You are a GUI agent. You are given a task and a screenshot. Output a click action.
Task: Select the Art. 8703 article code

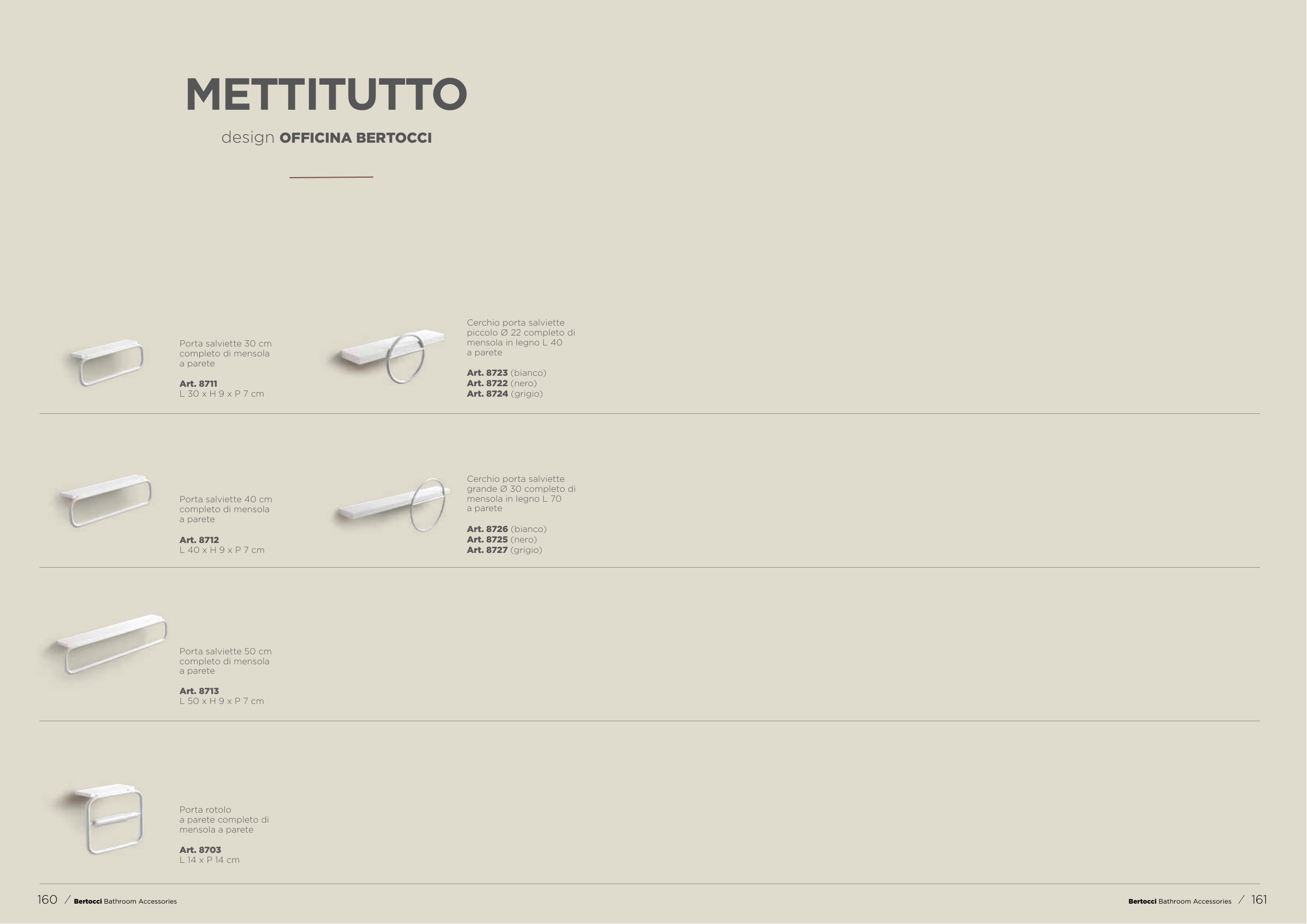click(200, 850)
